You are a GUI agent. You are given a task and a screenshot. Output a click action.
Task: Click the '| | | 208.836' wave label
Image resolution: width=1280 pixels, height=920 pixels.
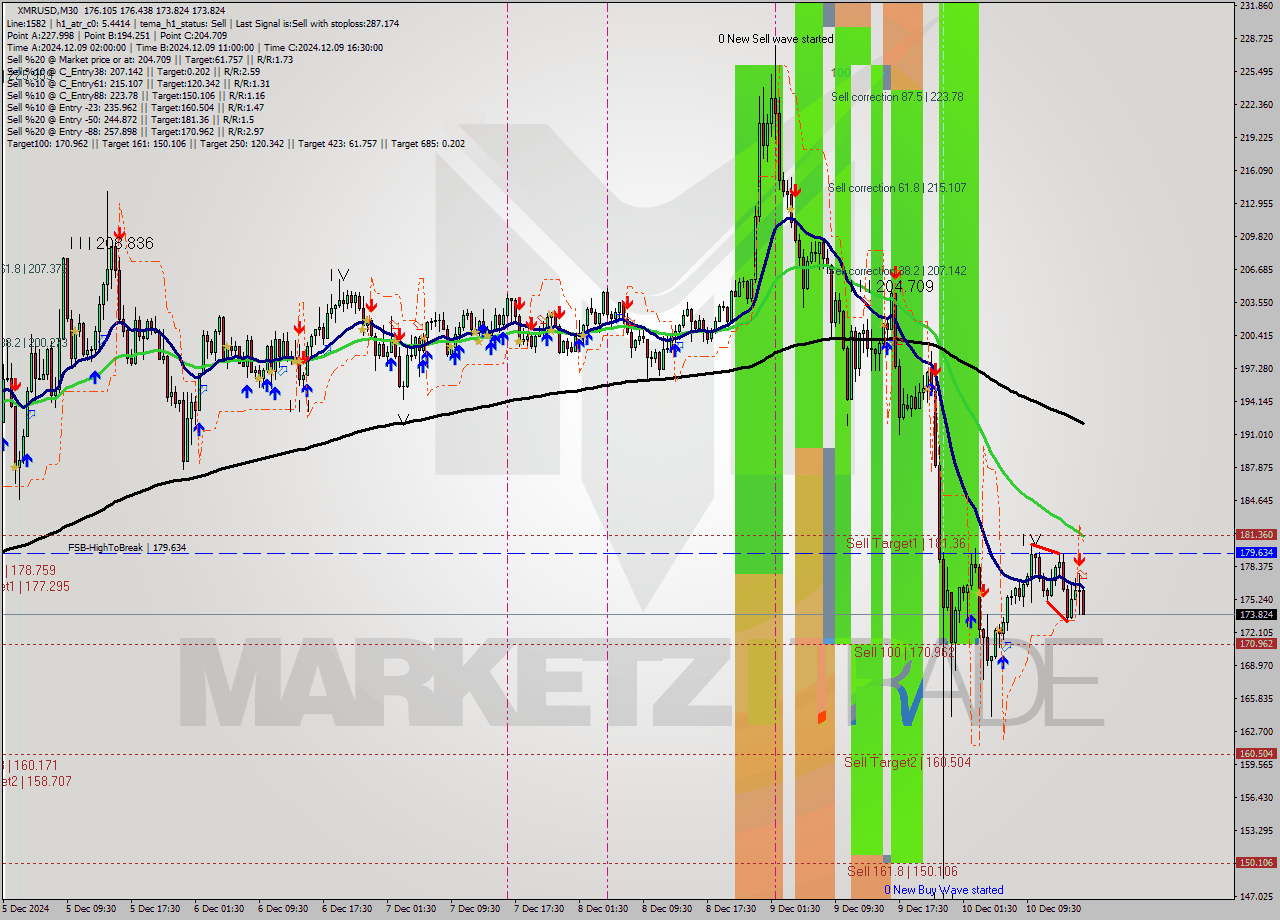click(112, 243)
